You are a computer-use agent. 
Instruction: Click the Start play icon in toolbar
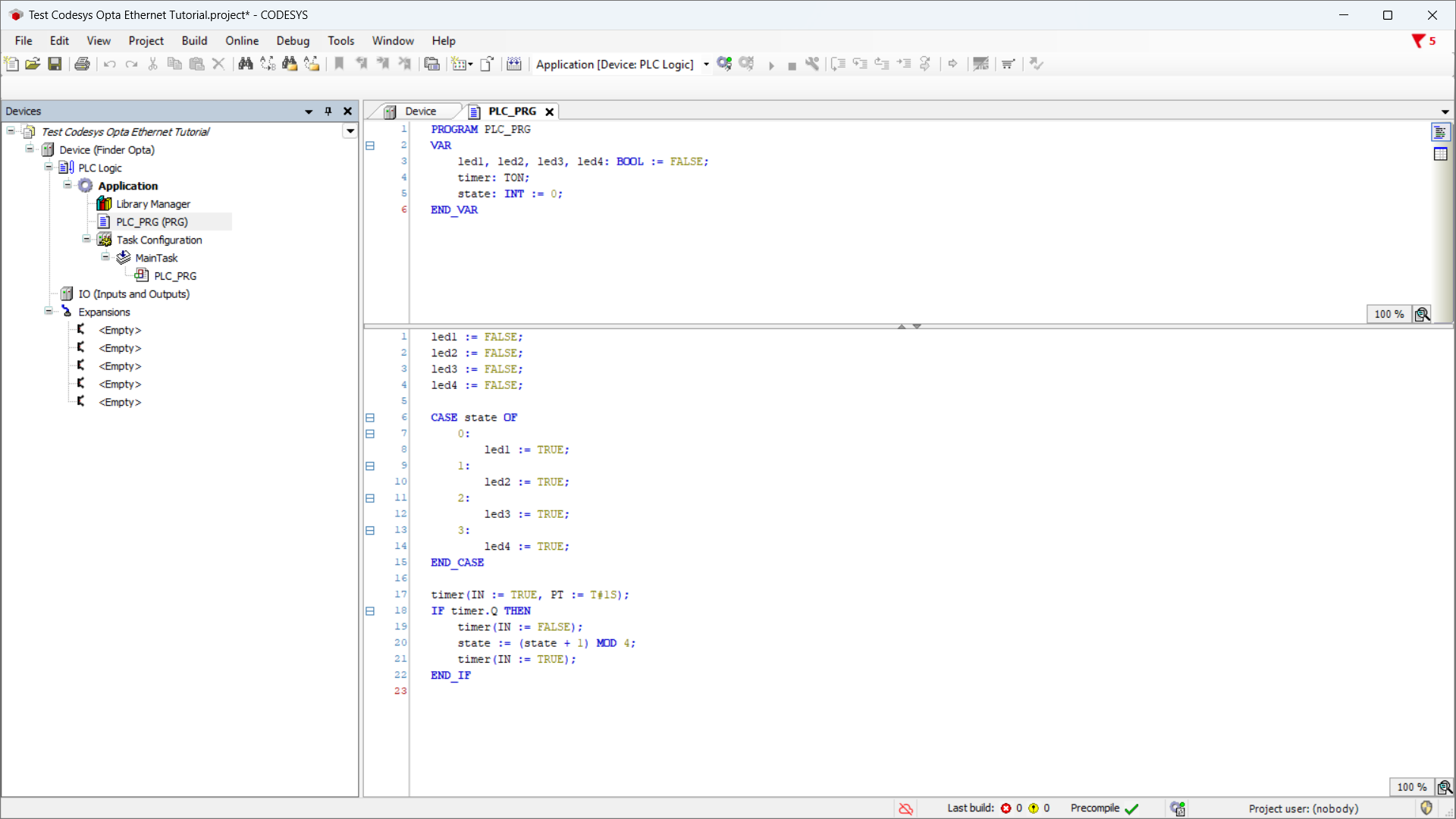tap(771, 65)
